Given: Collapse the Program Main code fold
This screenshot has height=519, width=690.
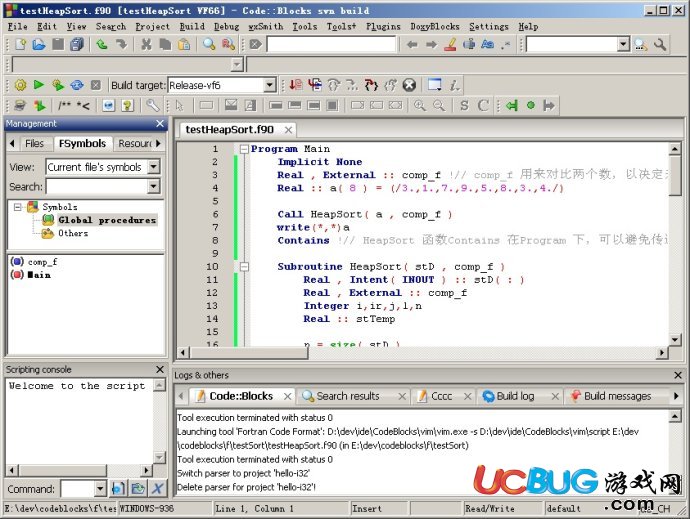Looking at the screenshot, I should (x=244, y=149).
